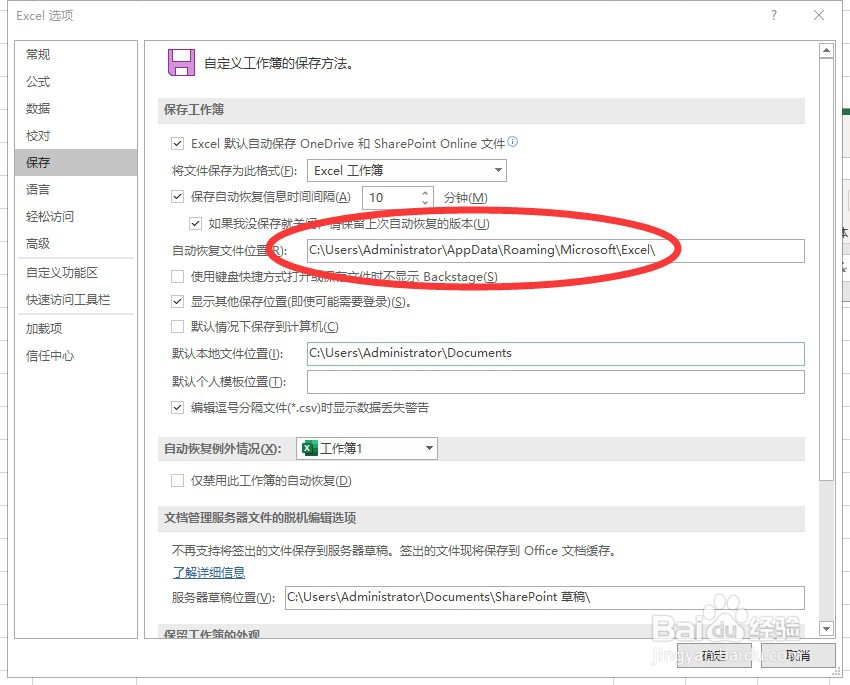Click the empty 默认个人模板位置 field
This screenshot has height=685, width=850.
point(556,382)
